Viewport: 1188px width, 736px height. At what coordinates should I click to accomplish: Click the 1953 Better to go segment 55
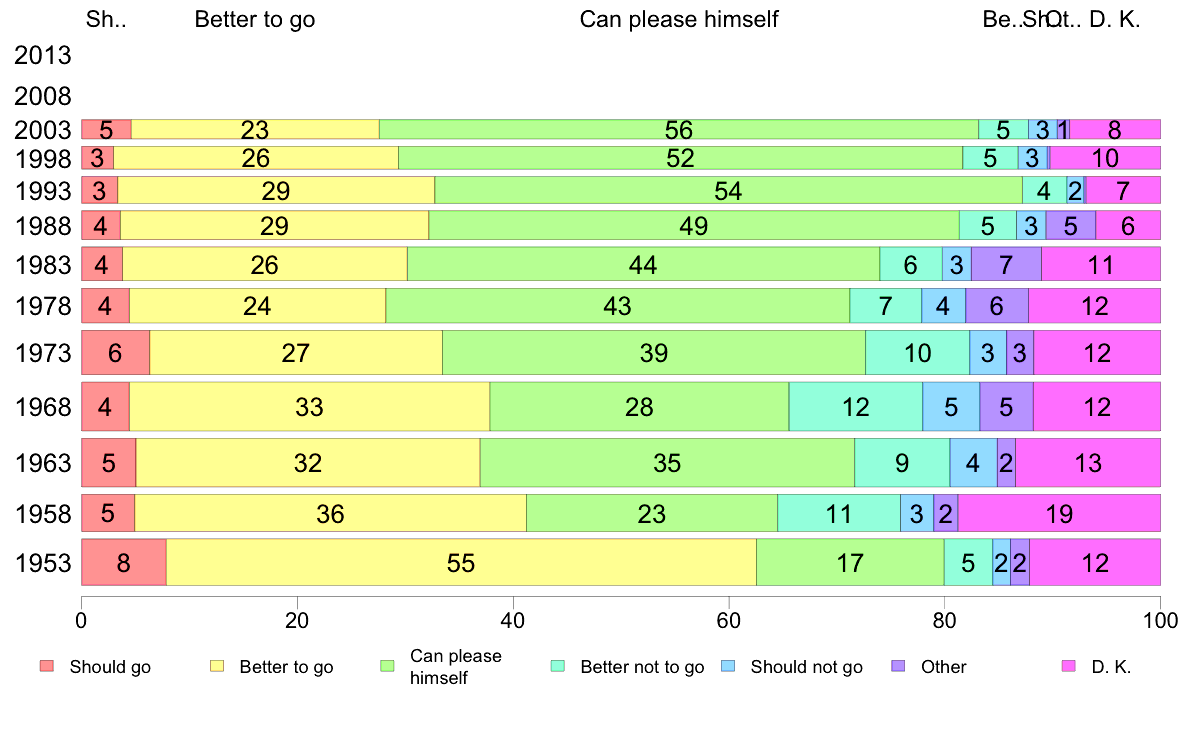461,562
